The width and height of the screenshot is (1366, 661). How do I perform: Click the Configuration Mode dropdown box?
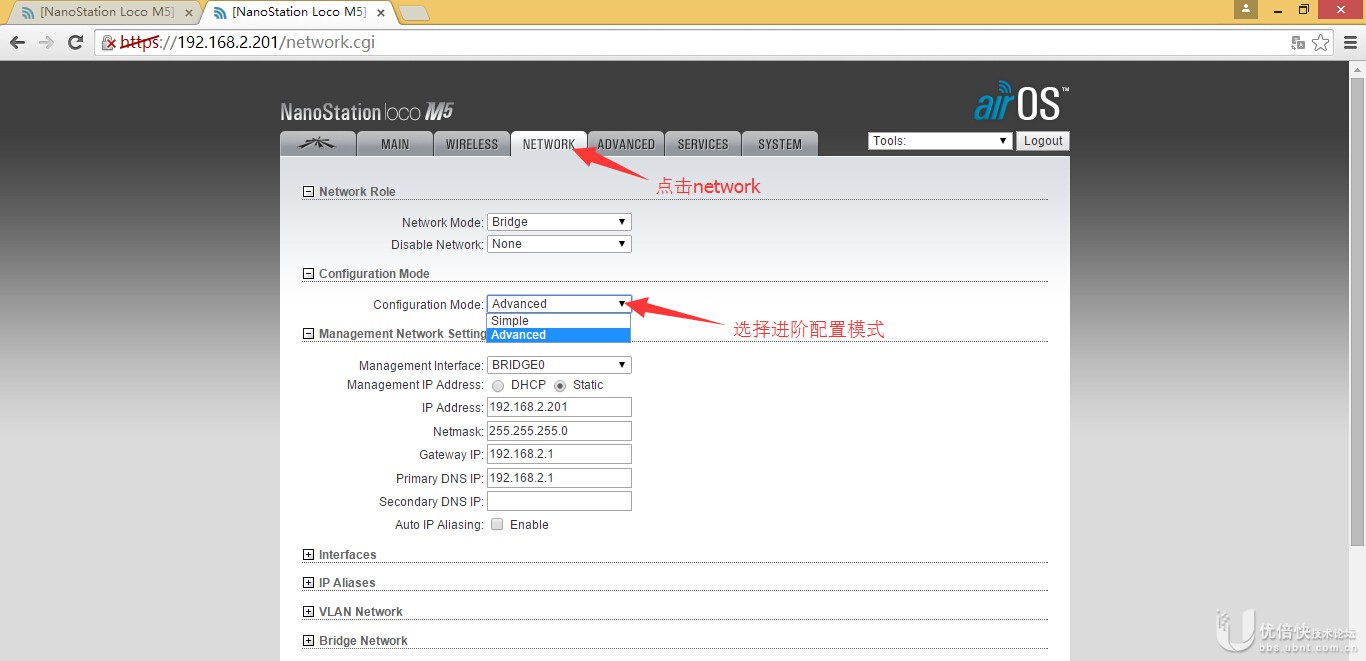pyautogui.click(x=559, y=304)
